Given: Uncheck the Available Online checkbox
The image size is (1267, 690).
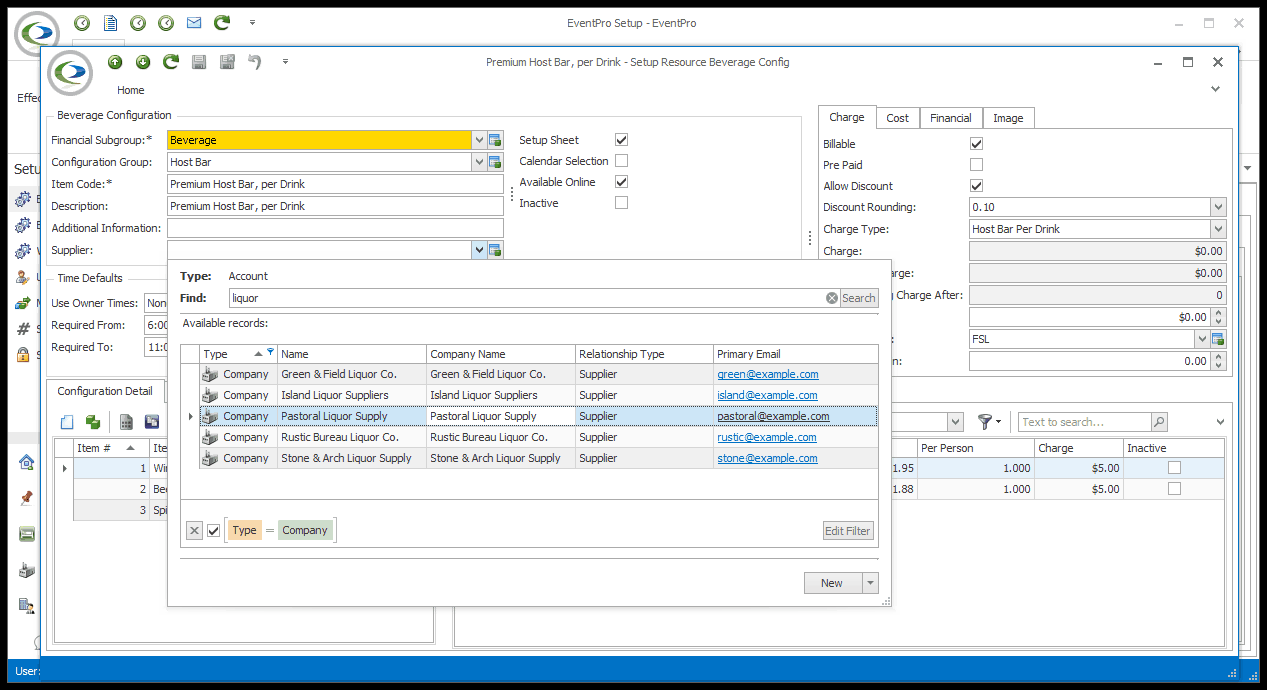Looking at the screenshot, I should (x=622, y=182).
